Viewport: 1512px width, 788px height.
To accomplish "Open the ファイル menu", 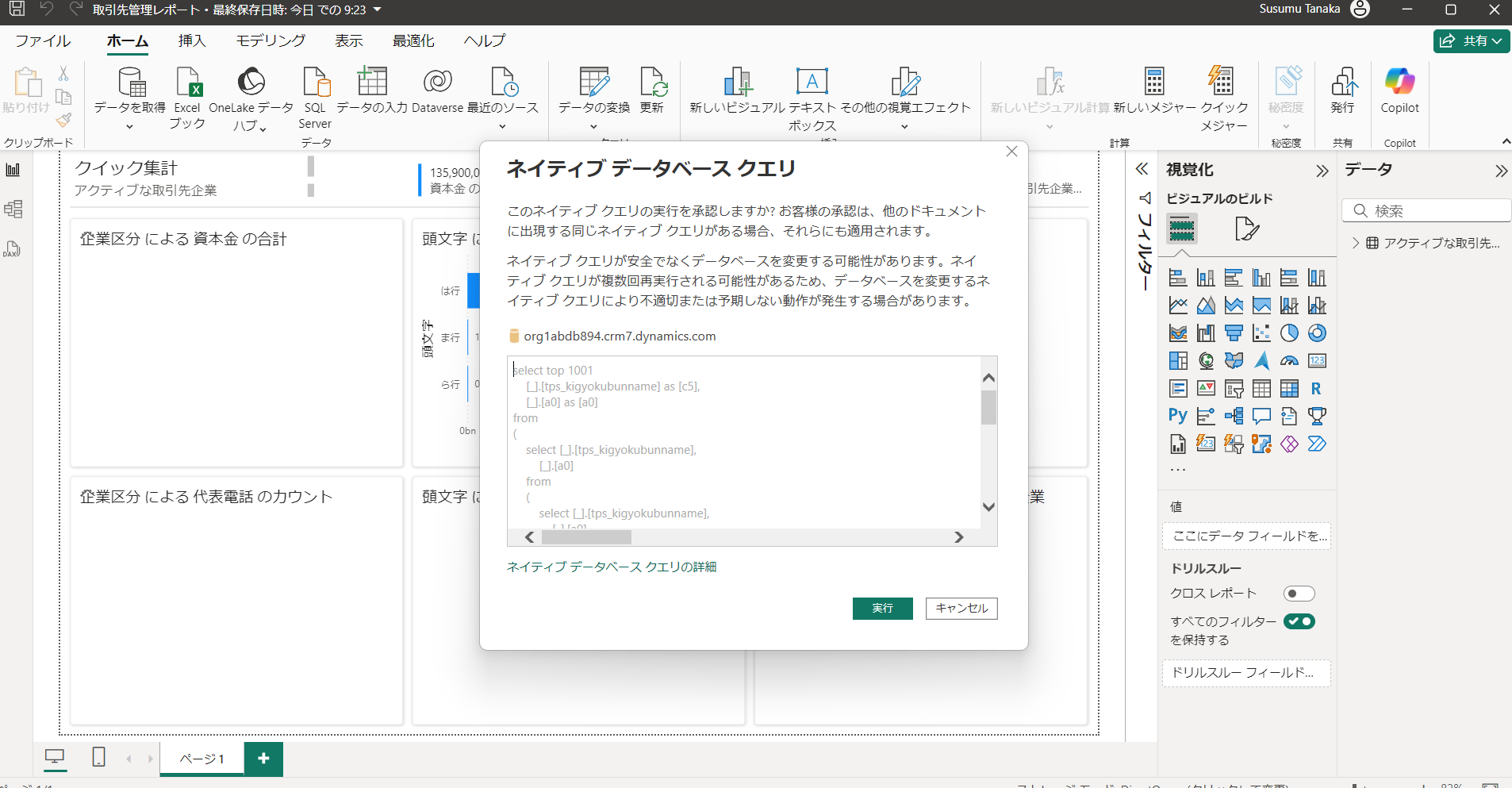I will pos(43,40).
